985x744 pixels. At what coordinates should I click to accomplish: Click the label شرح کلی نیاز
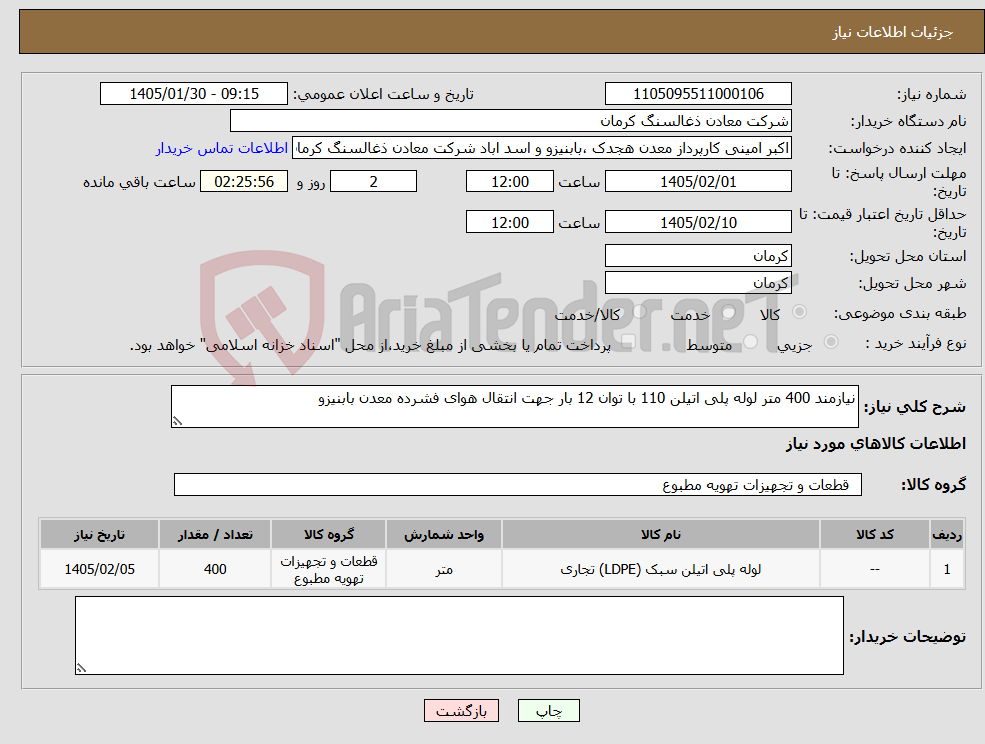(x=915, y=407)
